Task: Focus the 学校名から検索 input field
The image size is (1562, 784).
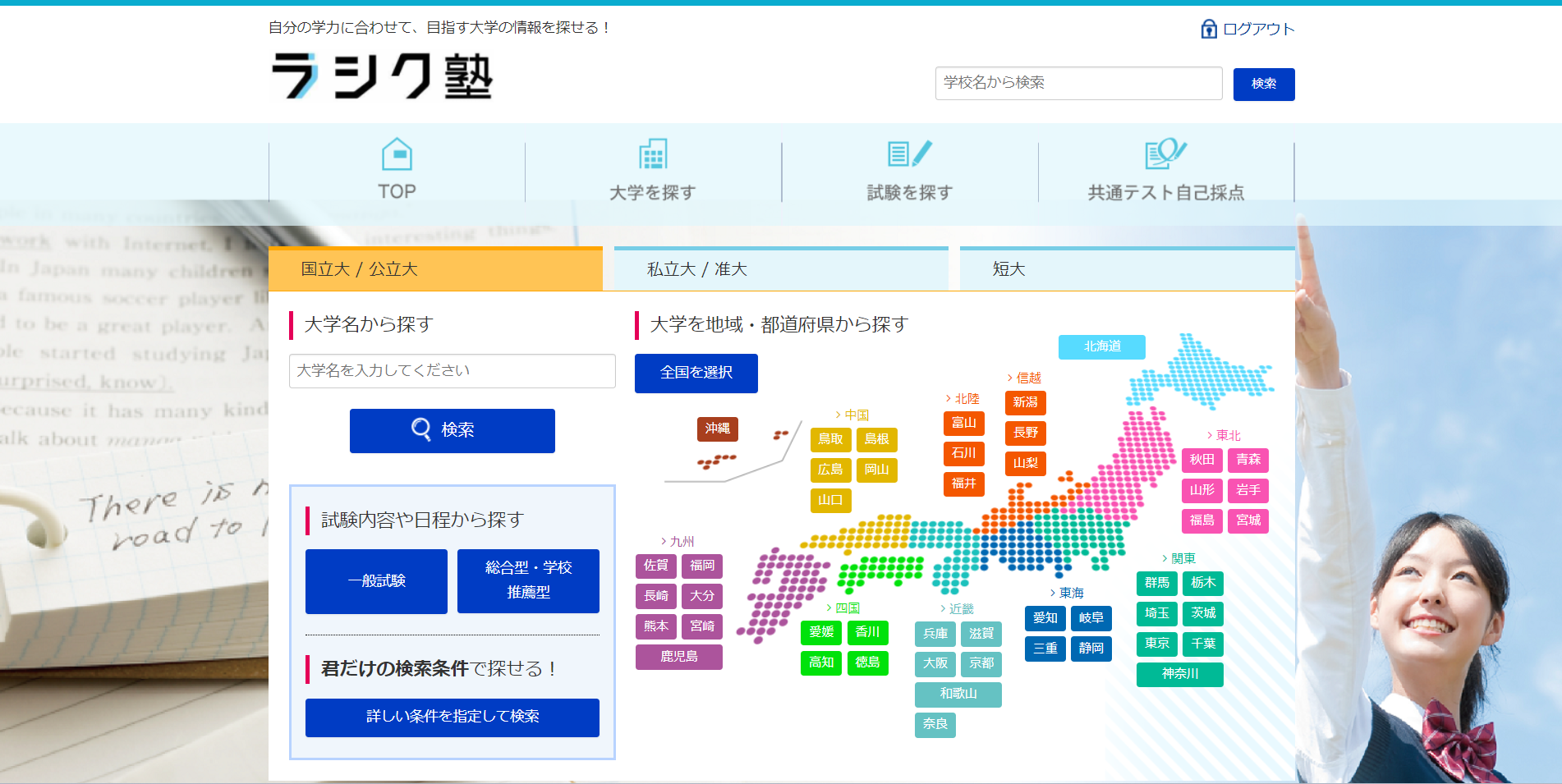Action: [1077, 83]
